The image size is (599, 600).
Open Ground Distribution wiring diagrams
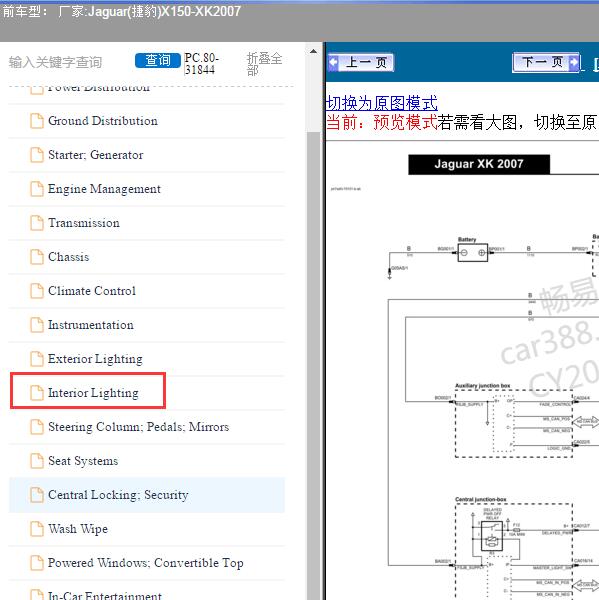coord(103,121)
